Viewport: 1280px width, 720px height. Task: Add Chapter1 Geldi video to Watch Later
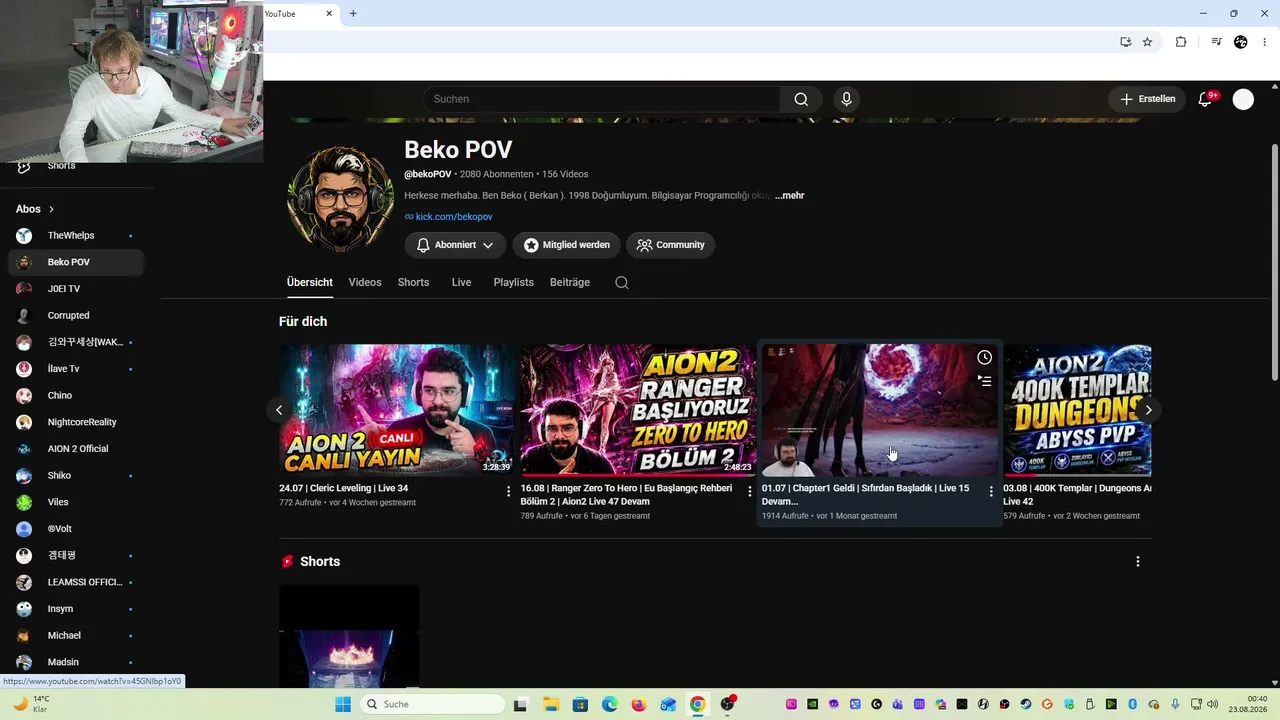(985, 358)
